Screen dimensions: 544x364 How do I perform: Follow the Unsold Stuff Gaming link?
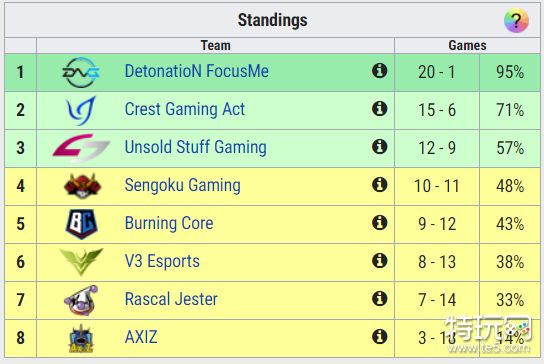(196, 147)
